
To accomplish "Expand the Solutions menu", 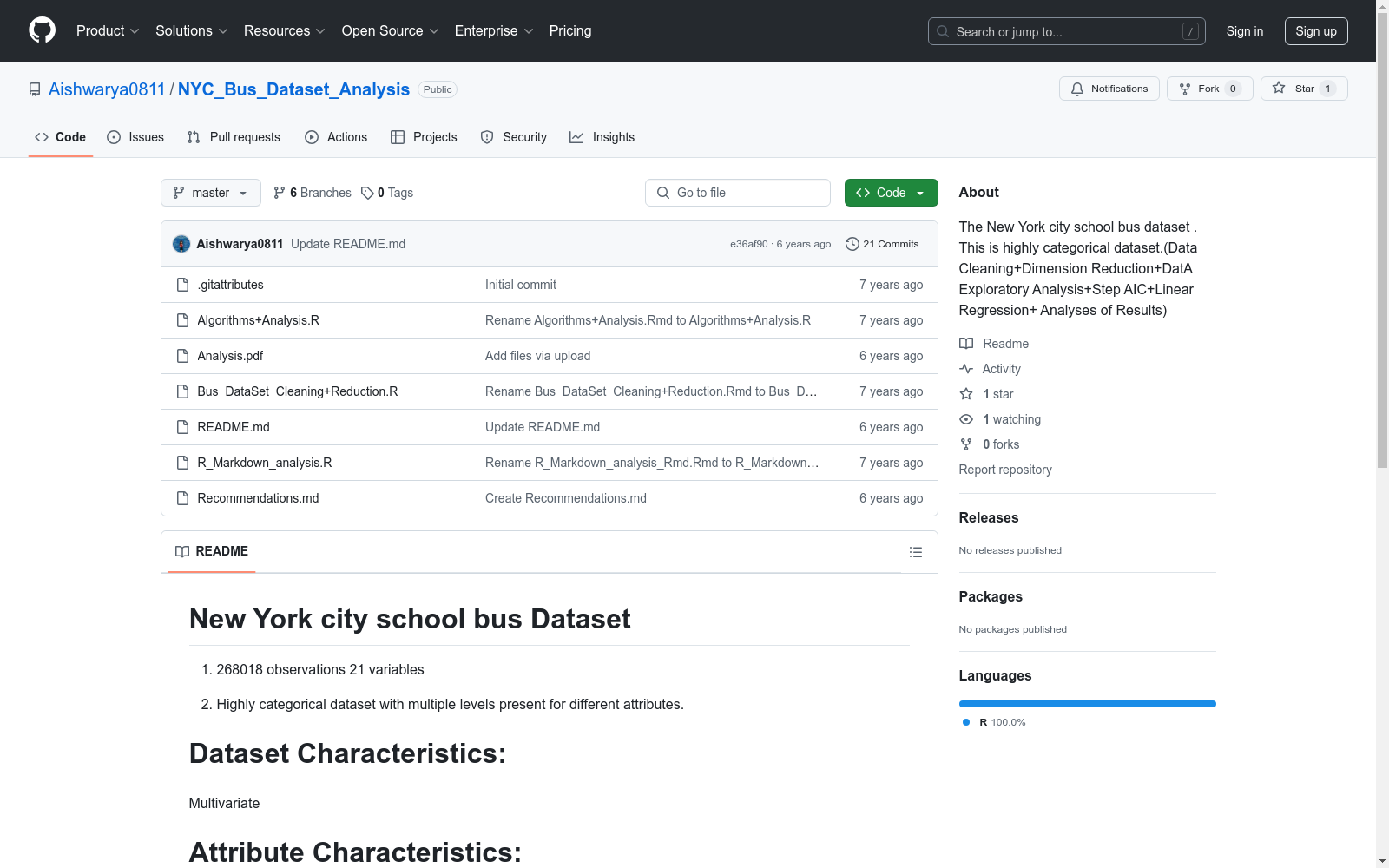I will (192, 30).
